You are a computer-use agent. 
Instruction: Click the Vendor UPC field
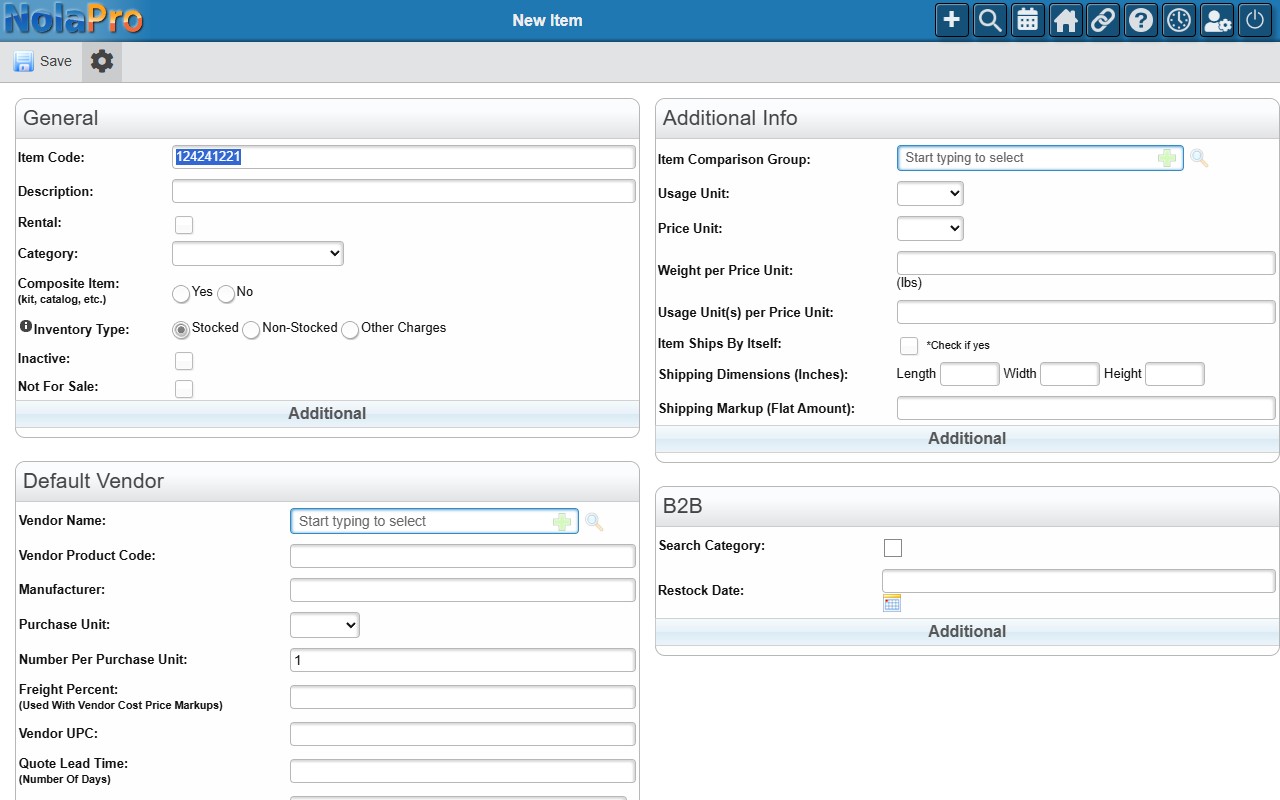[463, 734]
